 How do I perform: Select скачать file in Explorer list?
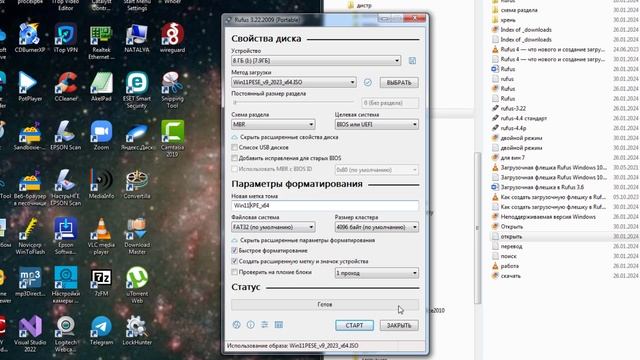506,276
